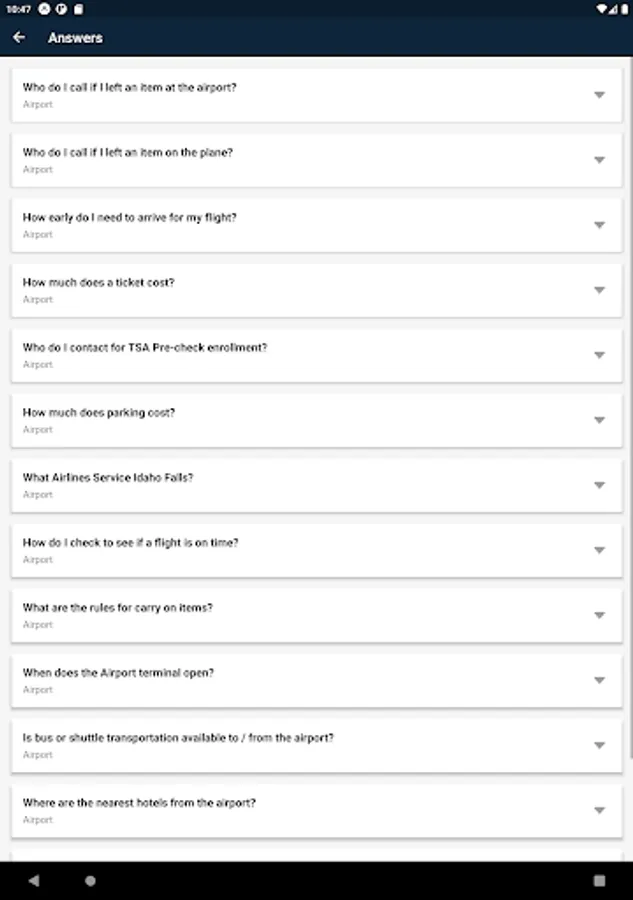
Task: Expand the TSA Pre-check enrollment chevron
Action: click(x=599, y=355)
